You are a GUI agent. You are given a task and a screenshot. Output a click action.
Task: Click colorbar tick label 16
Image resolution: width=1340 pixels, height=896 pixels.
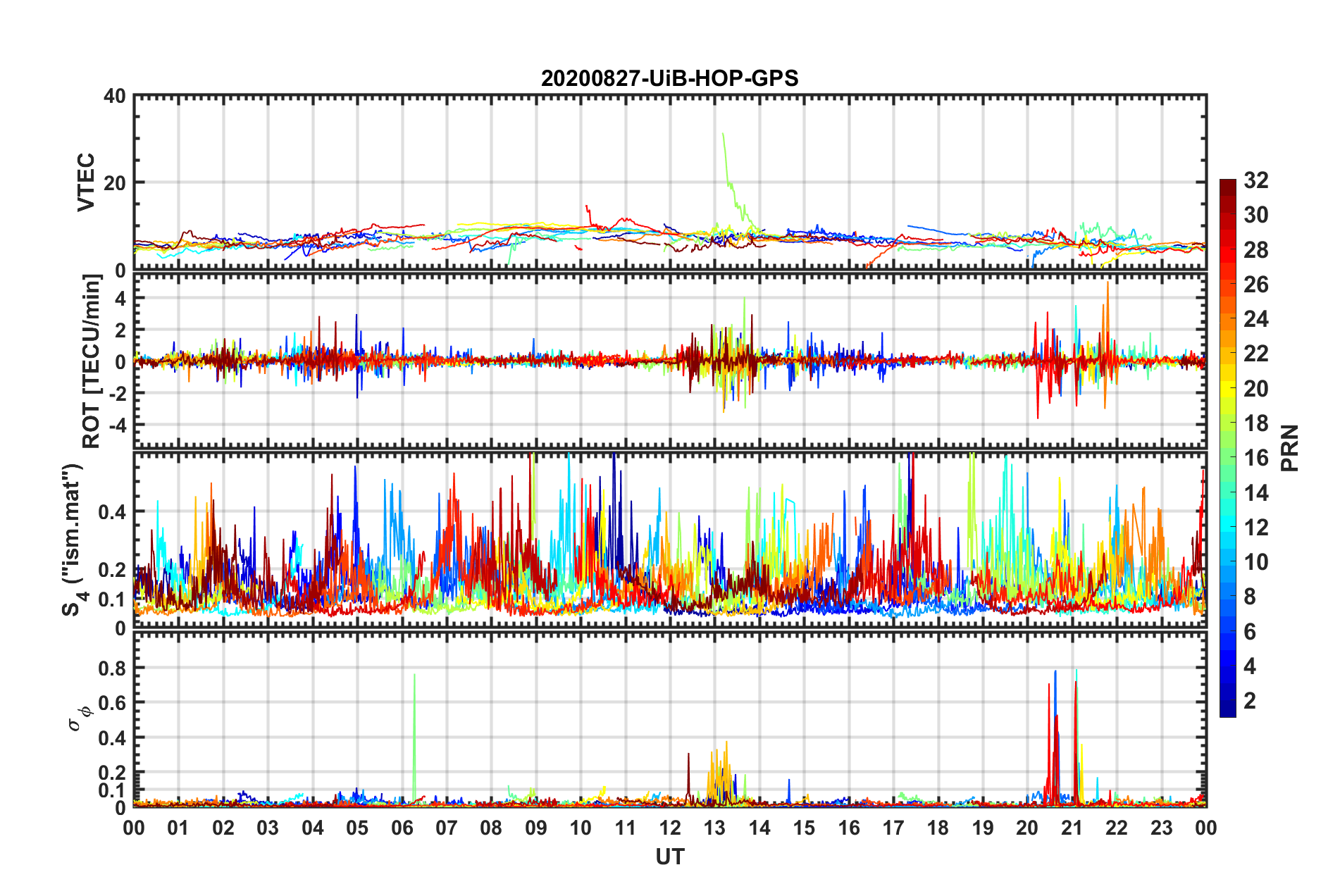tap(1255, 458)
